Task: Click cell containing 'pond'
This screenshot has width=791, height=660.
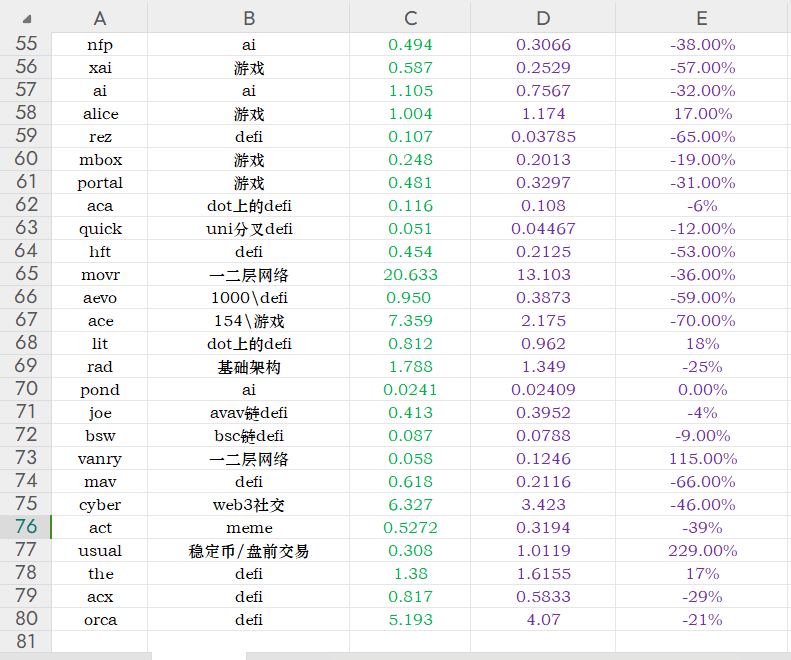Action: [x=99, y=390]
